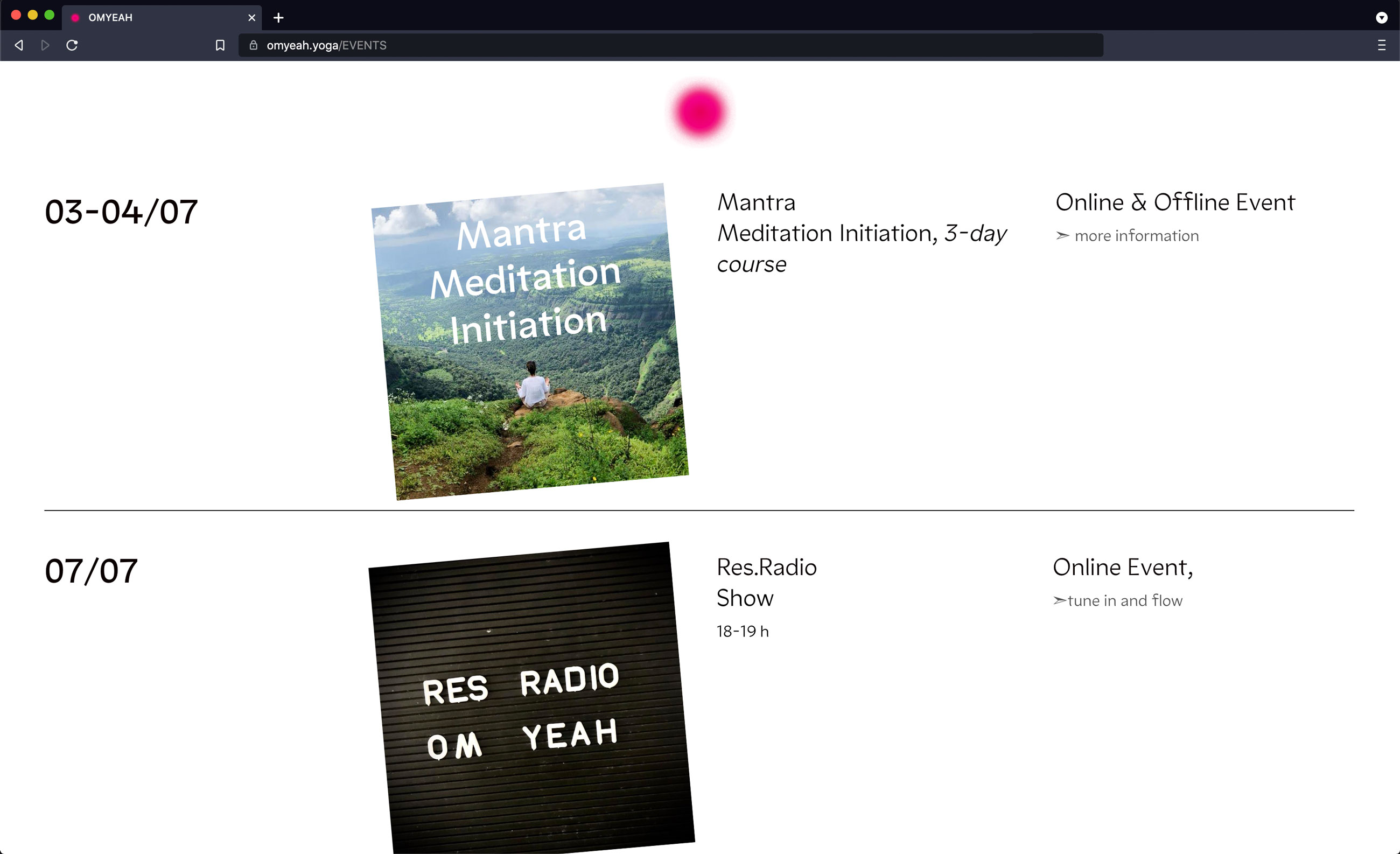Click the browser back arrow icon
1400x854 pixels.
pyautogui.click(x=19, y=45)
